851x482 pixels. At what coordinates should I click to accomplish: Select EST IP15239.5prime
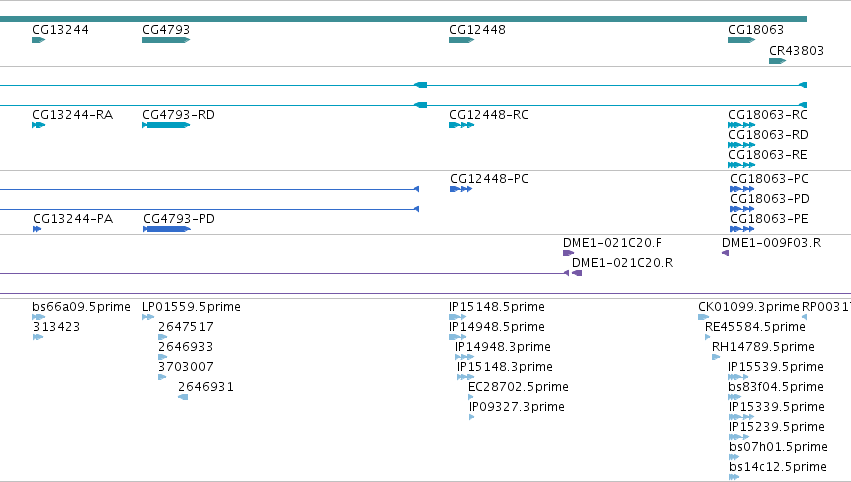777,427
